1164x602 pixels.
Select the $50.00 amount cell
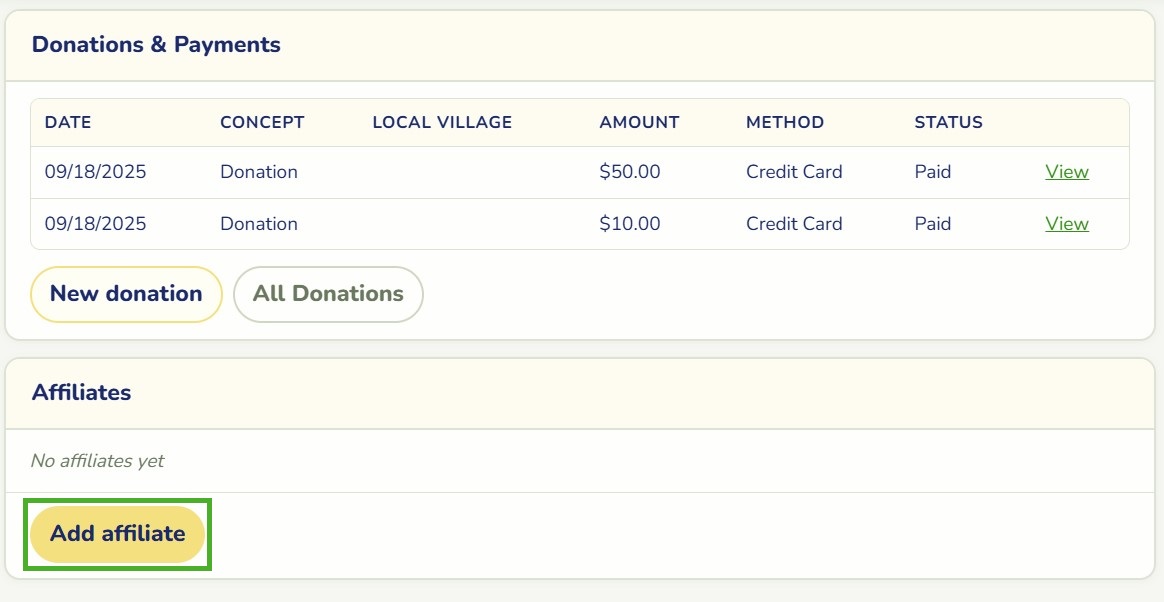click(x=630, y=171)
